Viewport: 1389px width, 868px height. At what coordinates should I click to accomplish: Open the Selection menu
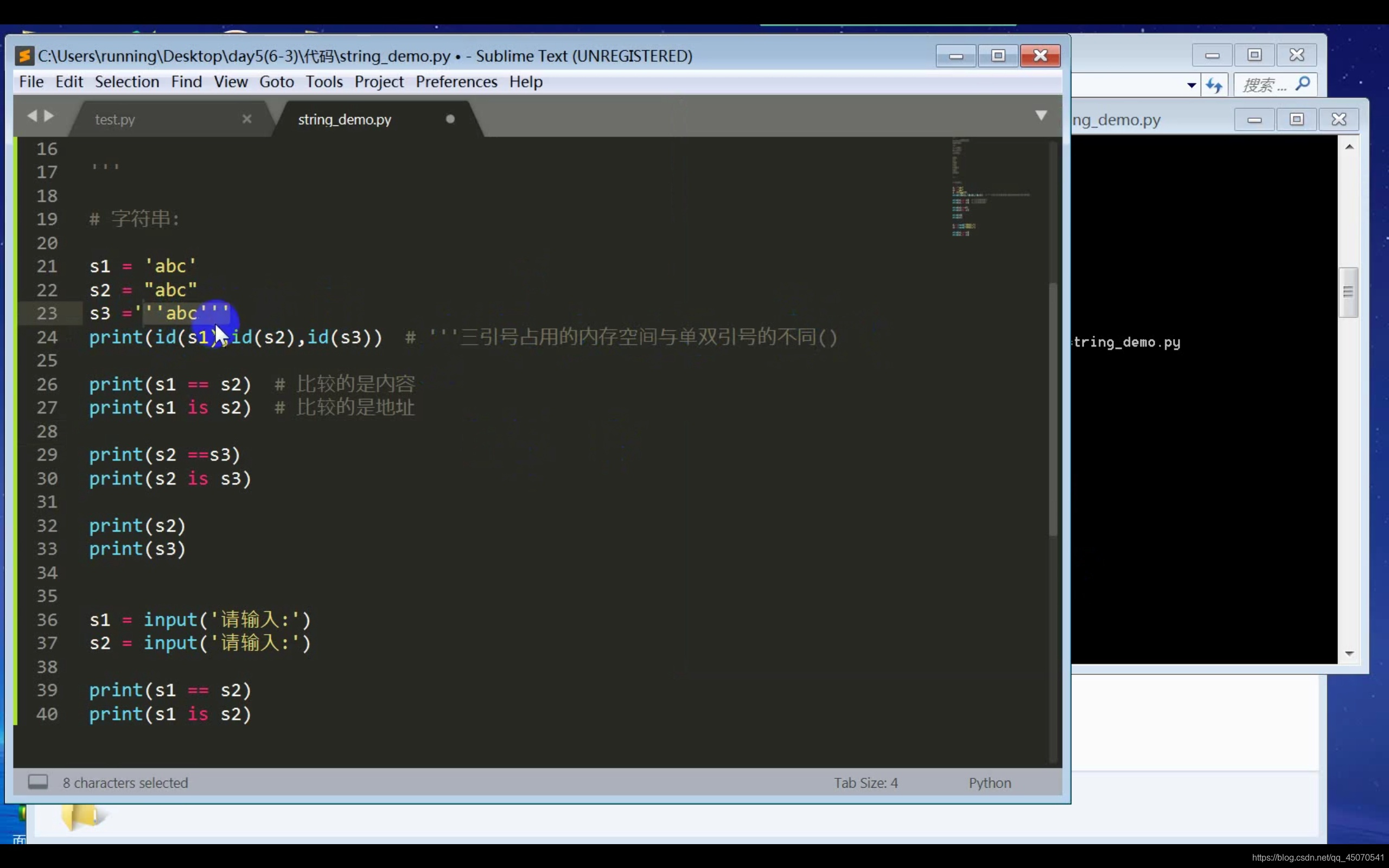coord(127,81)
